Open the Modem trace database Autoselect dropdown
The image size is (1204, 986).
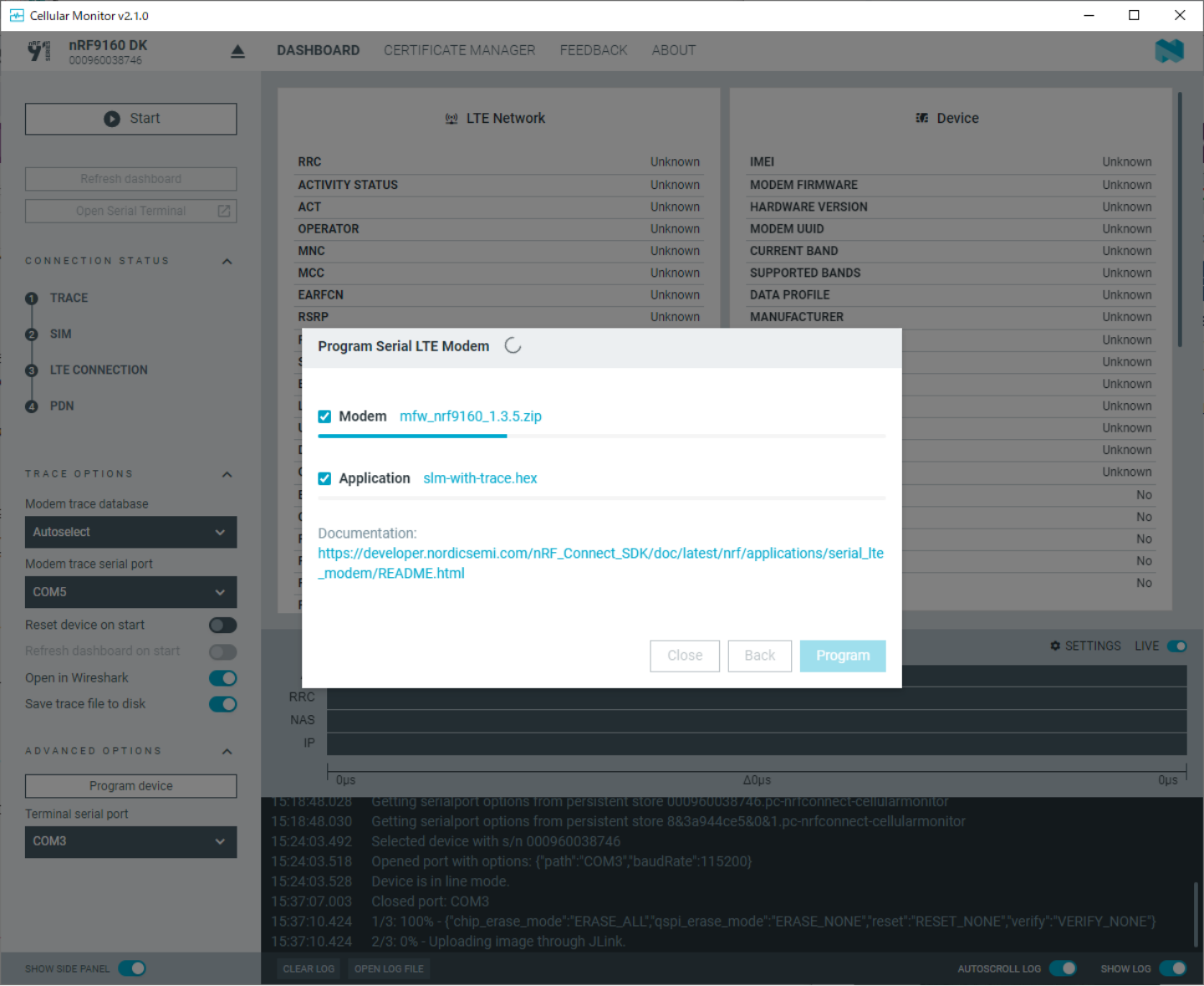tap(130, 533)
